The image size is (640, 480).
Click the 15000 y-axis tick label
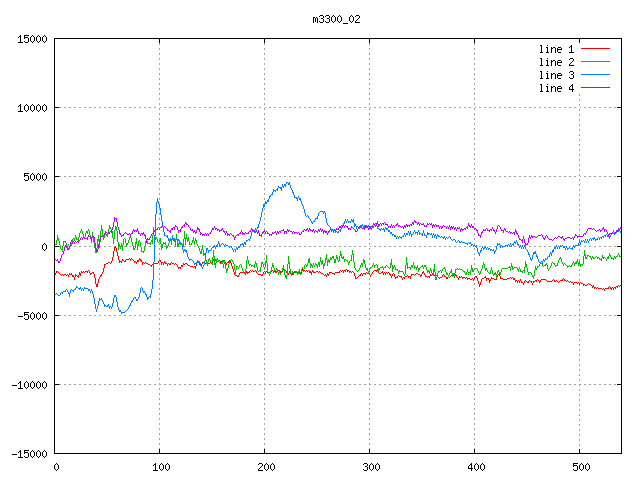[x=32, y=39]
